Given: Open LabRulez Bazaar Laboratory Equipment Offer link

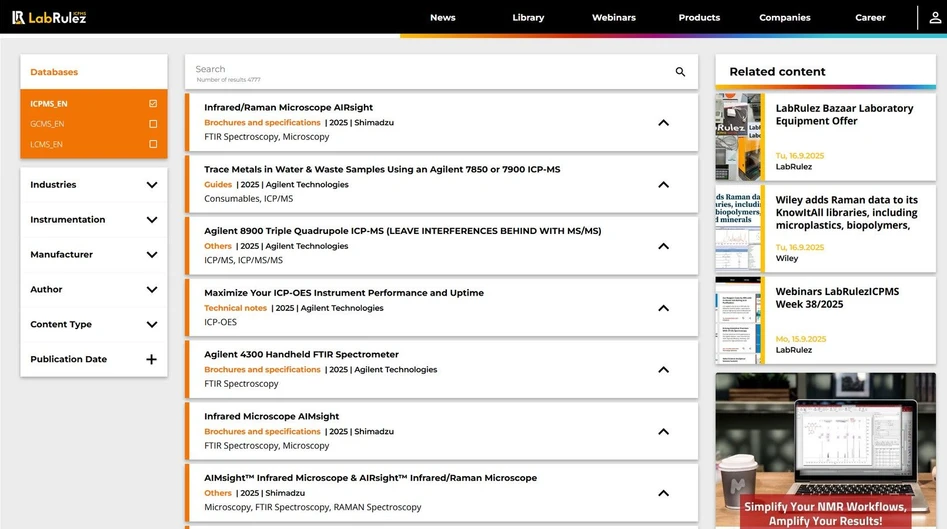Looking at the screenshot, I should pyautogui.click(x=844, y=114).
